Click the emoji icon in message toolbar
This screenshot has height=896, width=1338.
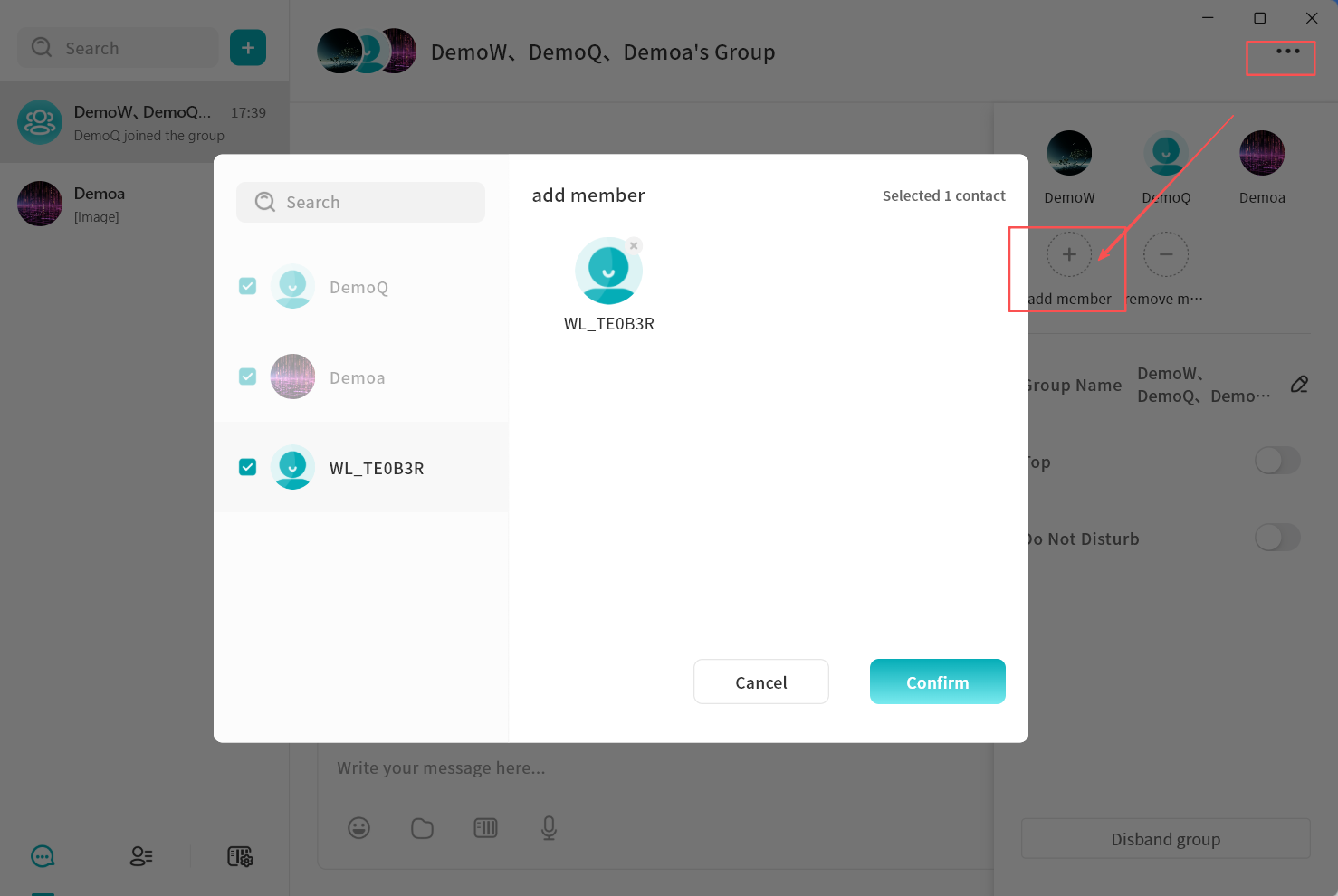point(359,827)
